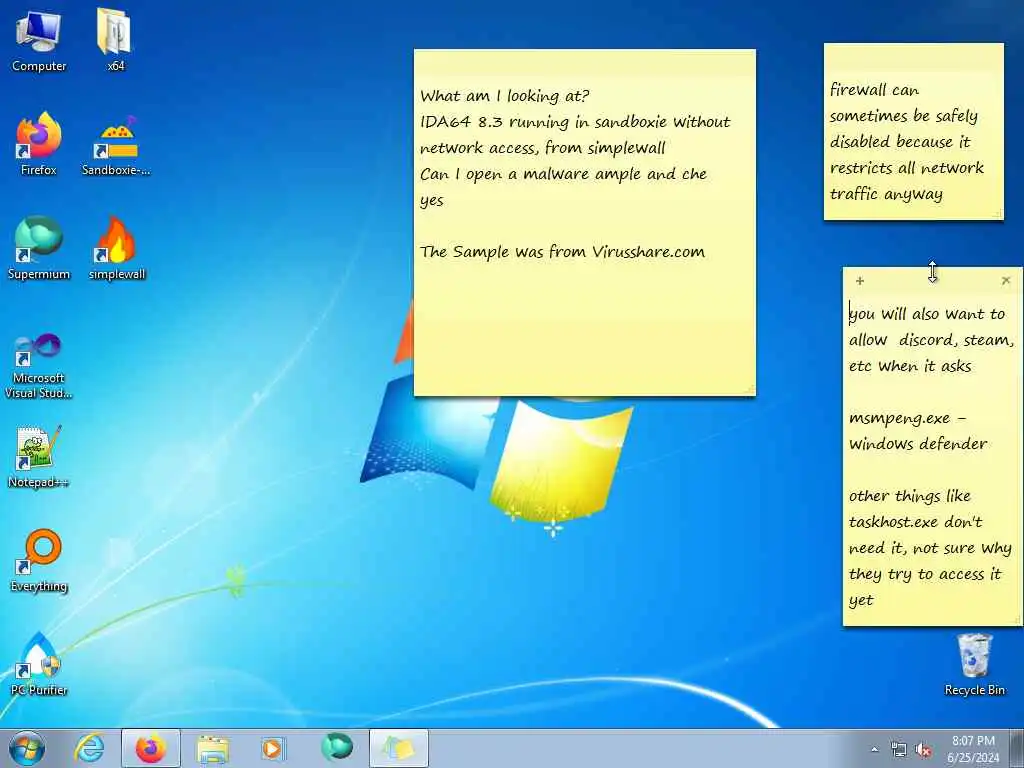1024x768 pixels.
Task: Select the Notepad++ desktop shortcut
Action: point(39,456)
